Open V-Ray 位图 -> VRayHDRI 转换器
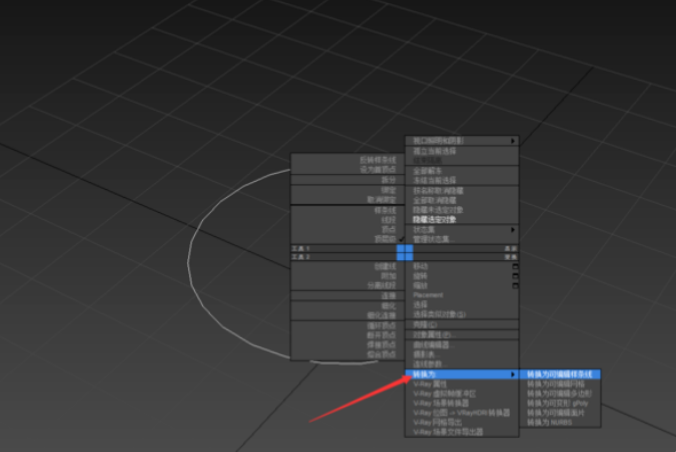The height and width of the screenshot is (452, 676). click(462, 413)
